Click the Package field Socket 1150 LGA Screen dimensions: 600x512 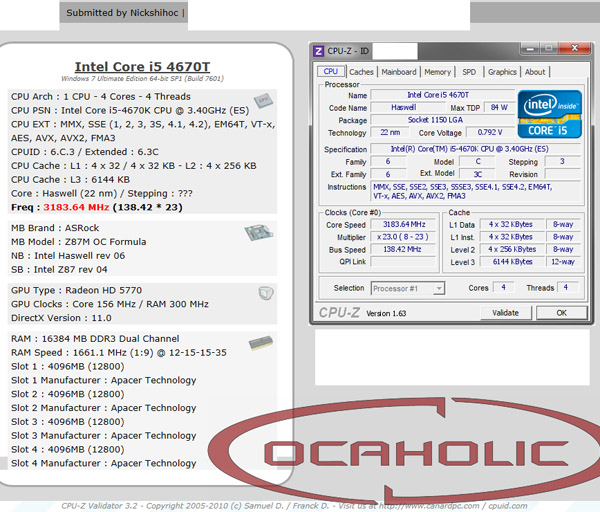(443, 120)
